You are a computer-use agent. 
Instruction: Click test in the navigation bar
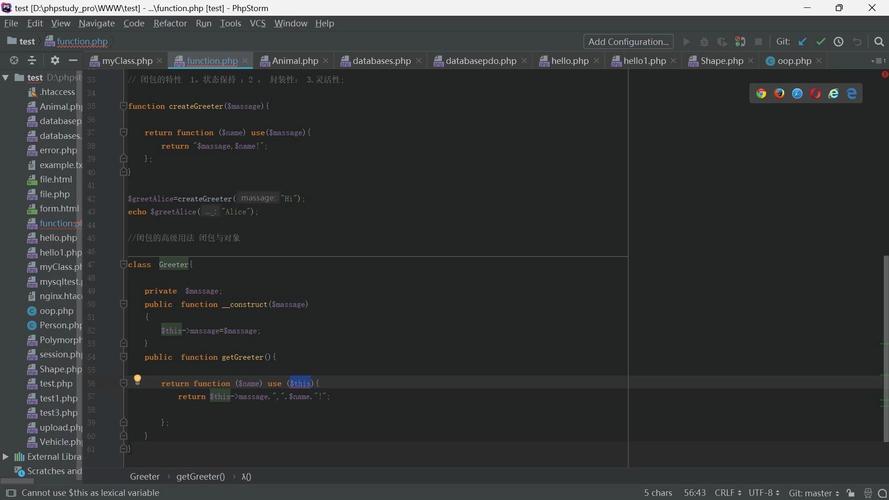coord(21,41)
